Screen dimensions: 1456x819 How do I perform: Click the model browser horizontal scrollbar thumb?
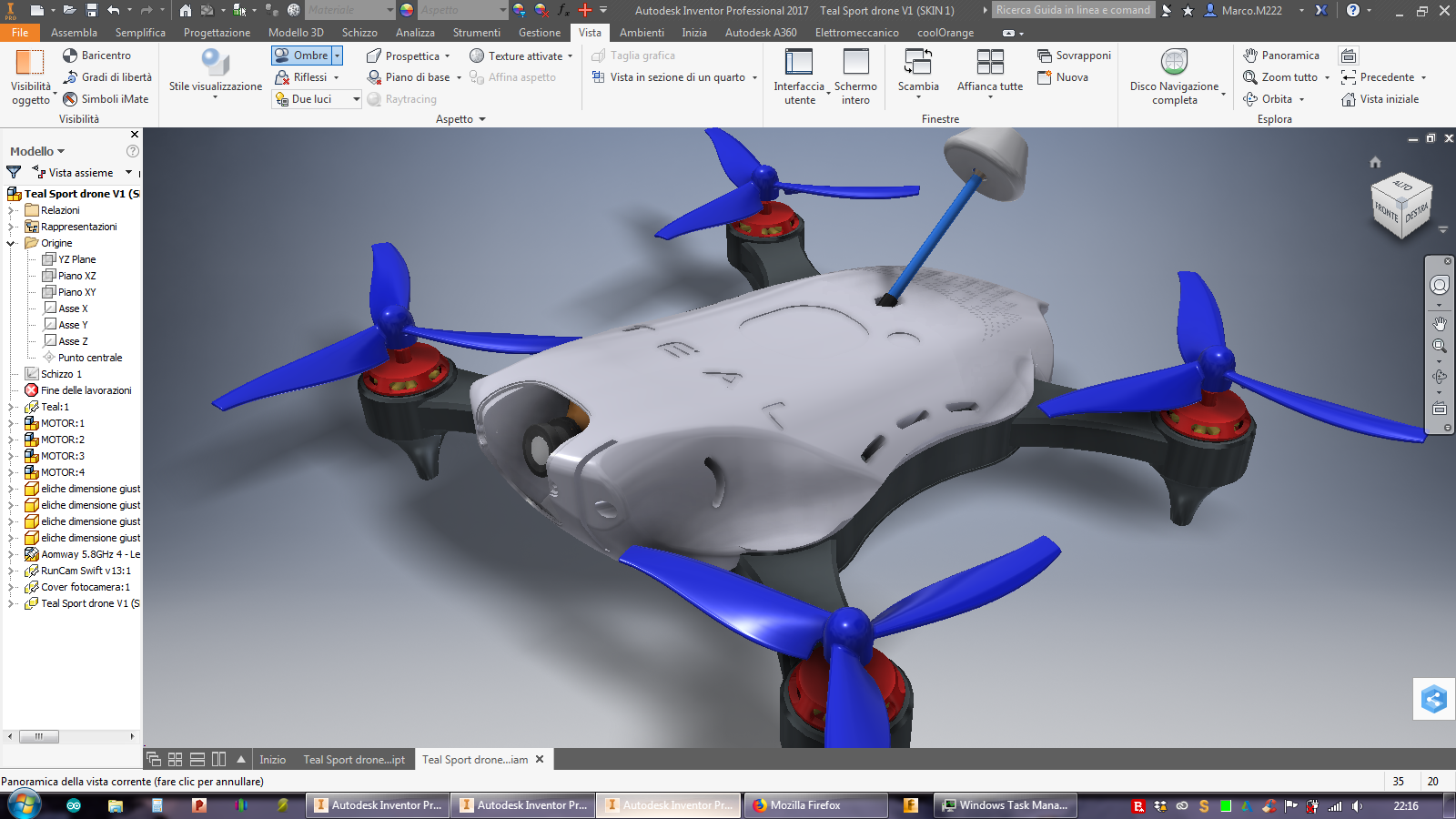[39, 737]
